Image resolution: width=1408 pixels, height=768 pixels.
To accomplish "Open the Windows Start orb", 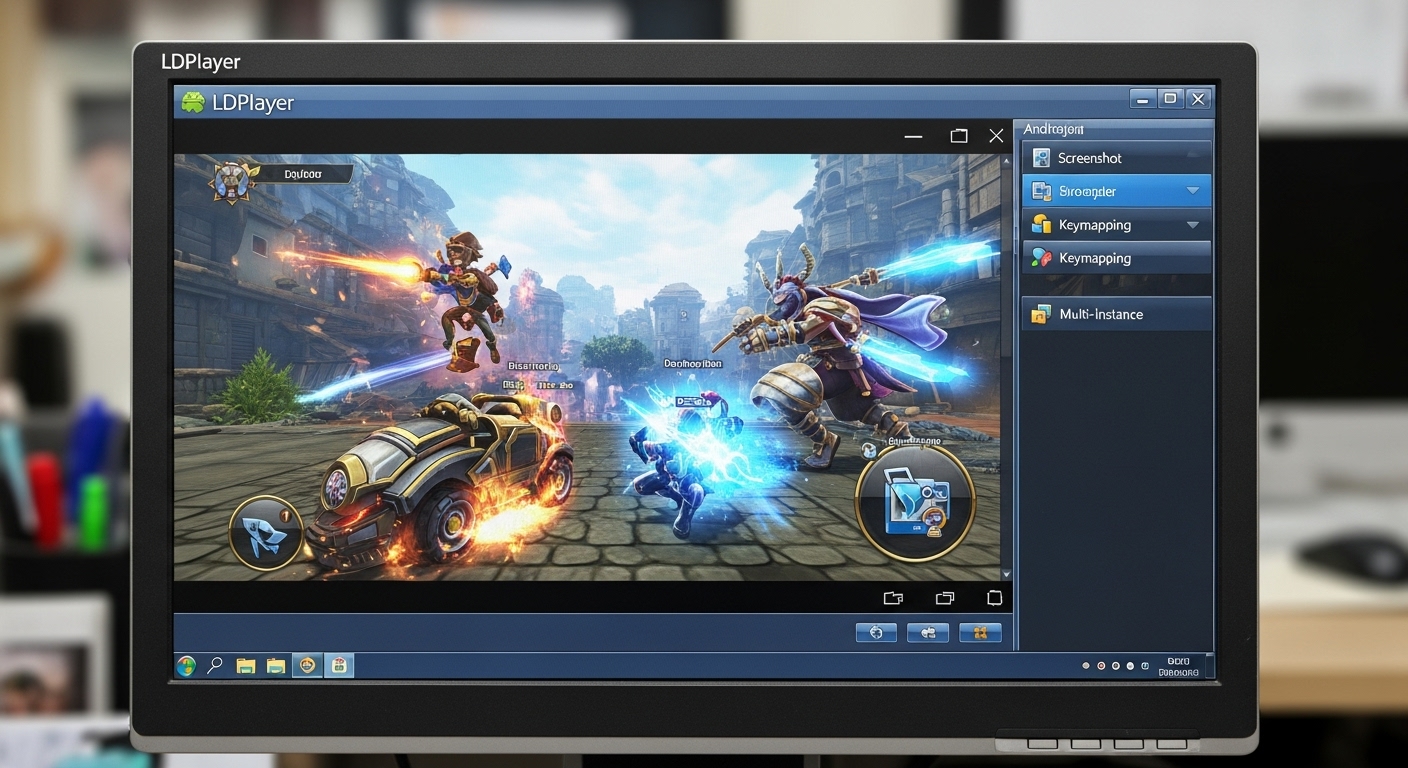I will coord(186,666).
